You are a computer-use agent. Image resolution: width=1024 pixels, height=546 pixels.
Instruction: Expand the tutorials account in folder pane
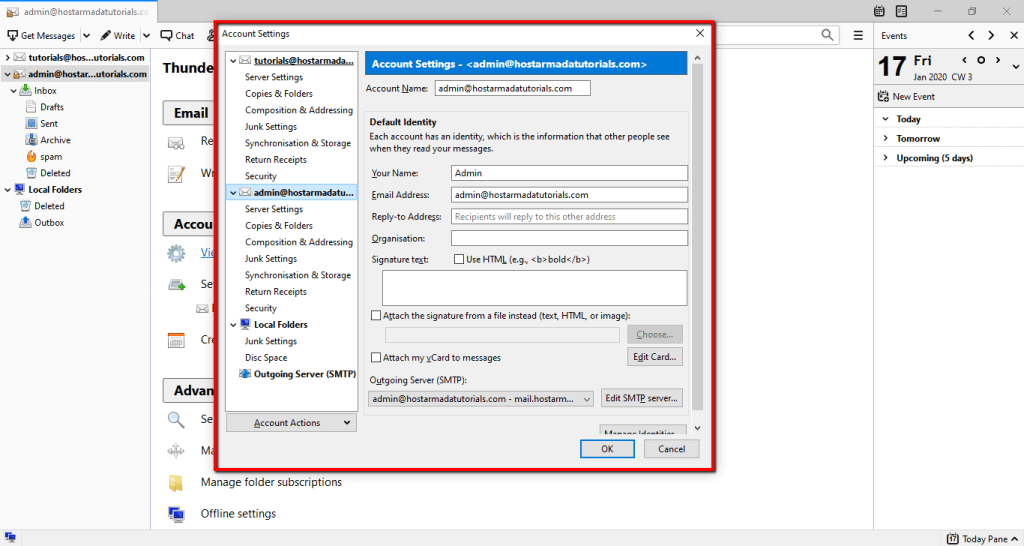point(7,57)
